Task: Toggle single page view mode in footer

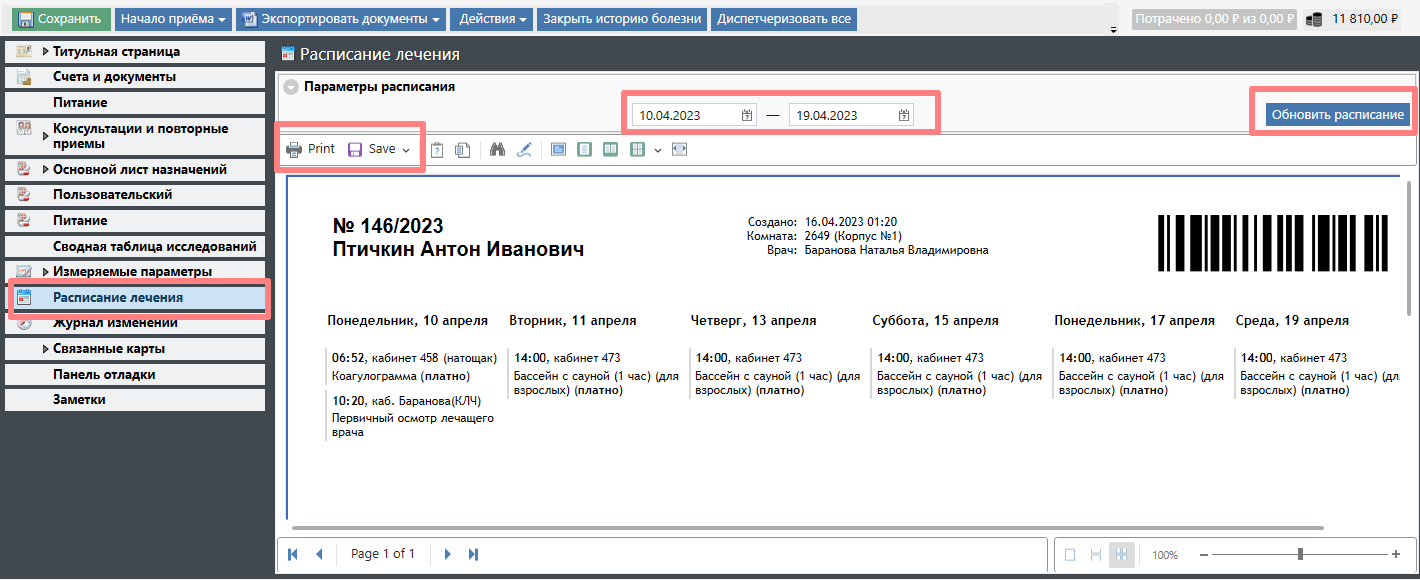Action: pos(1070,555)
